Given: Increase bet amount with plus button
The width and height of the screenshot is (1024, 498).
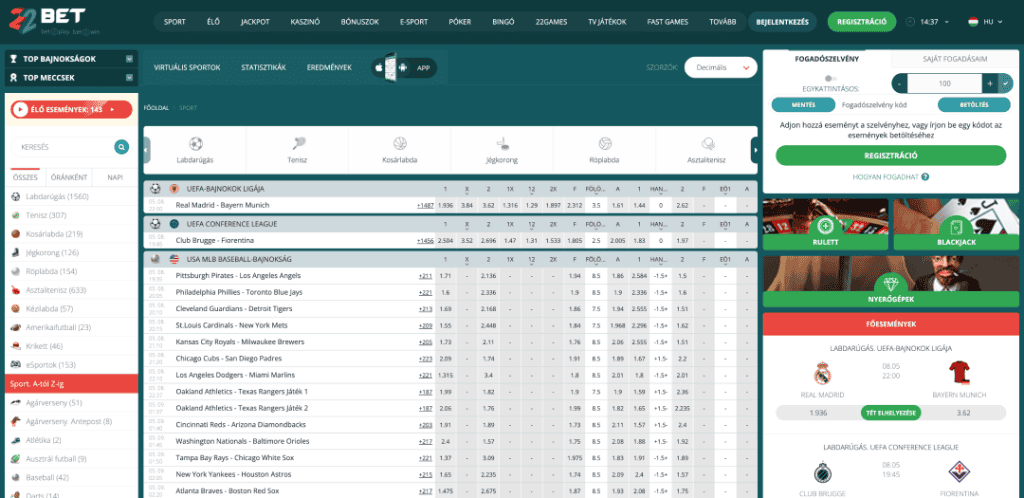Looking at the screenshot, I should click(989, 84).
